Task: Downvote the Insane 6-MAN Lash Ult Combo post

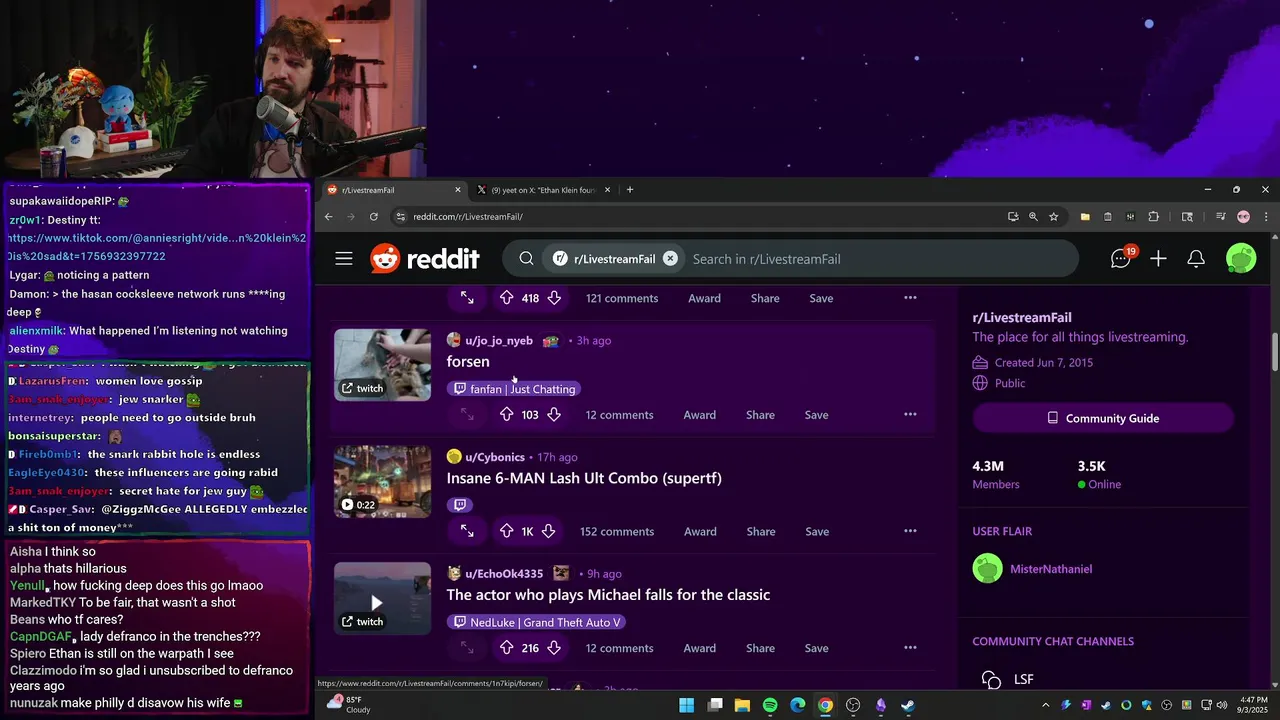Action: coord(548,532)
